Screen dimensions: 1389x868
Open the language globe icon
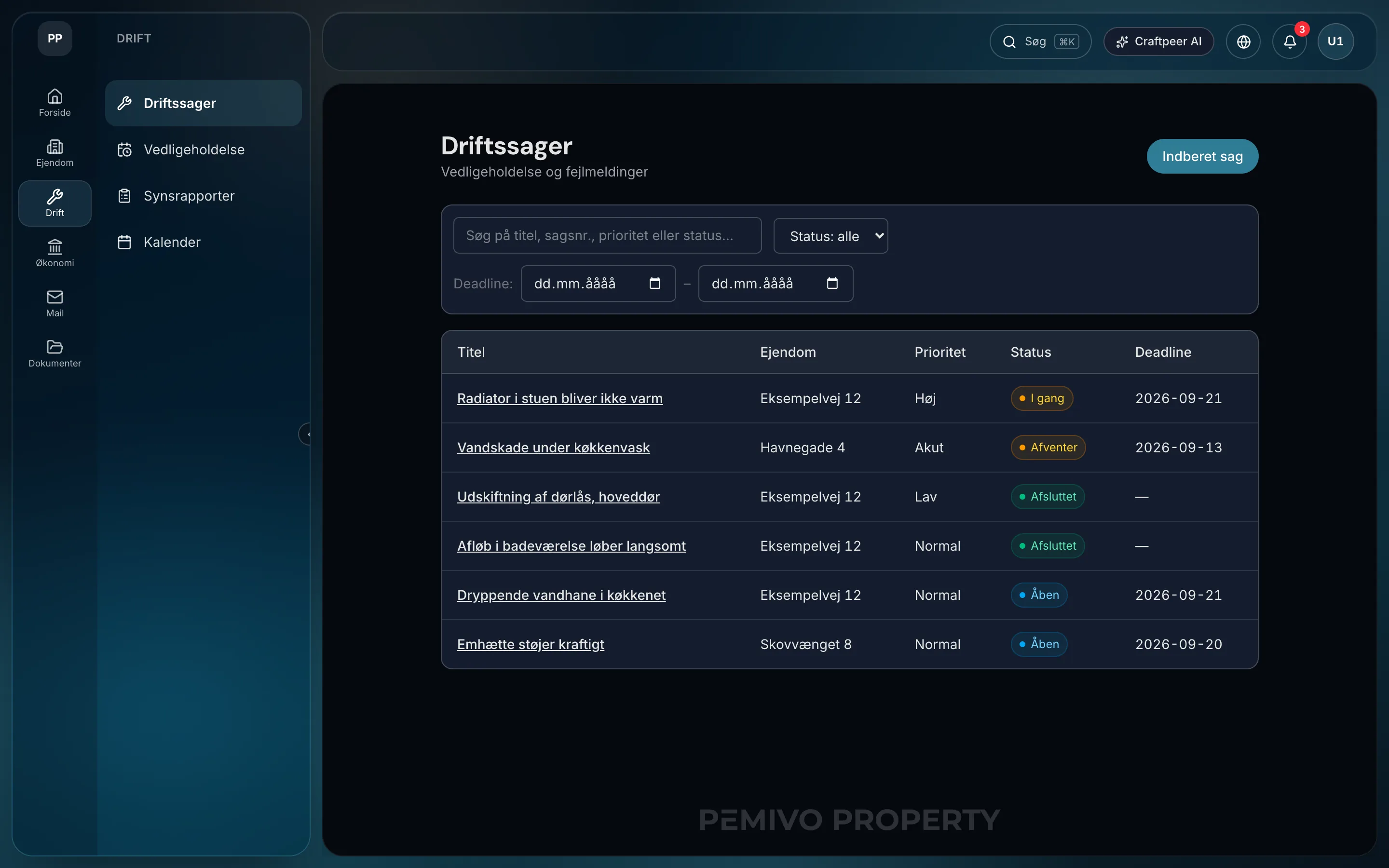1243,41
